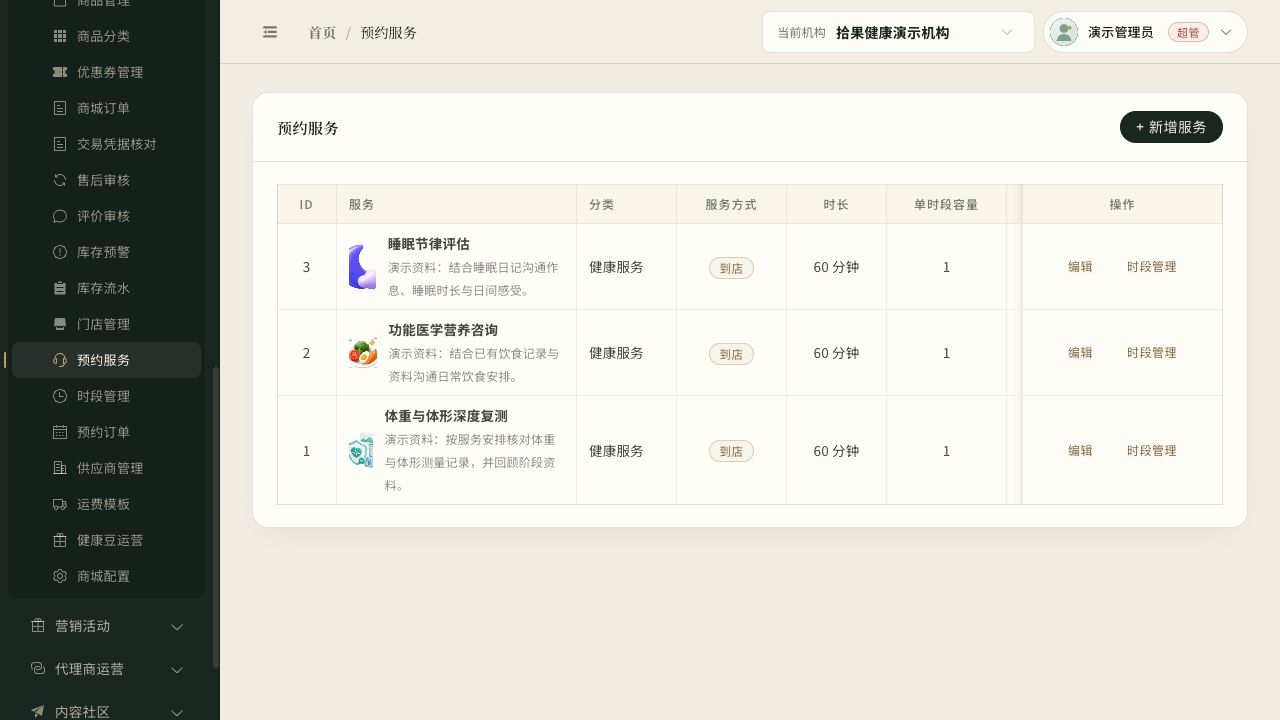Image resolution: width=1280 pixels, height=720 pixels.
Task: Click the 内容社区 paper plane icon
Action: point(38,712)
